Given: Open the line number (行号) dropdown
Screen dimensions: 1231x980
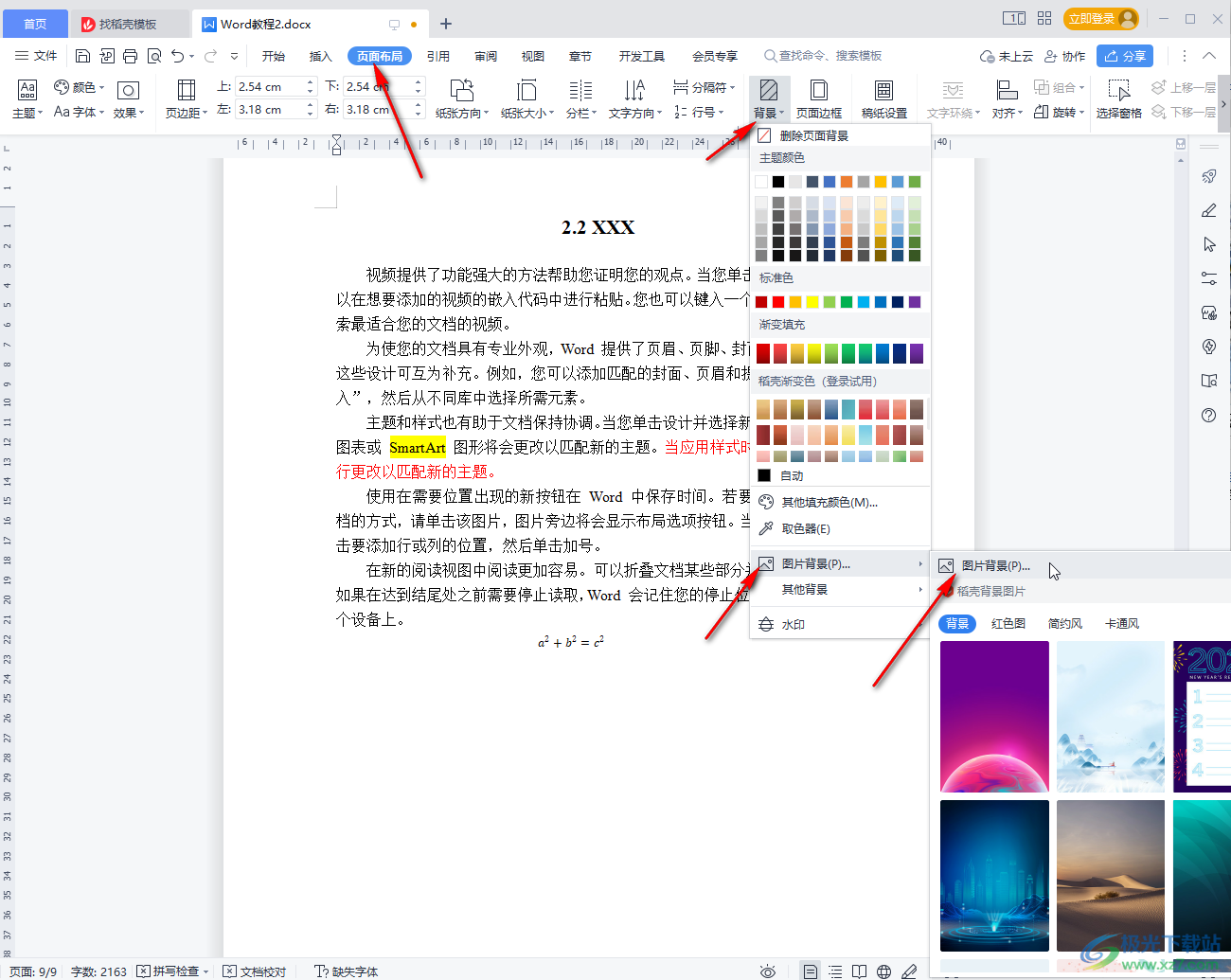Looking at the screenshot, I should coord(699,112).
